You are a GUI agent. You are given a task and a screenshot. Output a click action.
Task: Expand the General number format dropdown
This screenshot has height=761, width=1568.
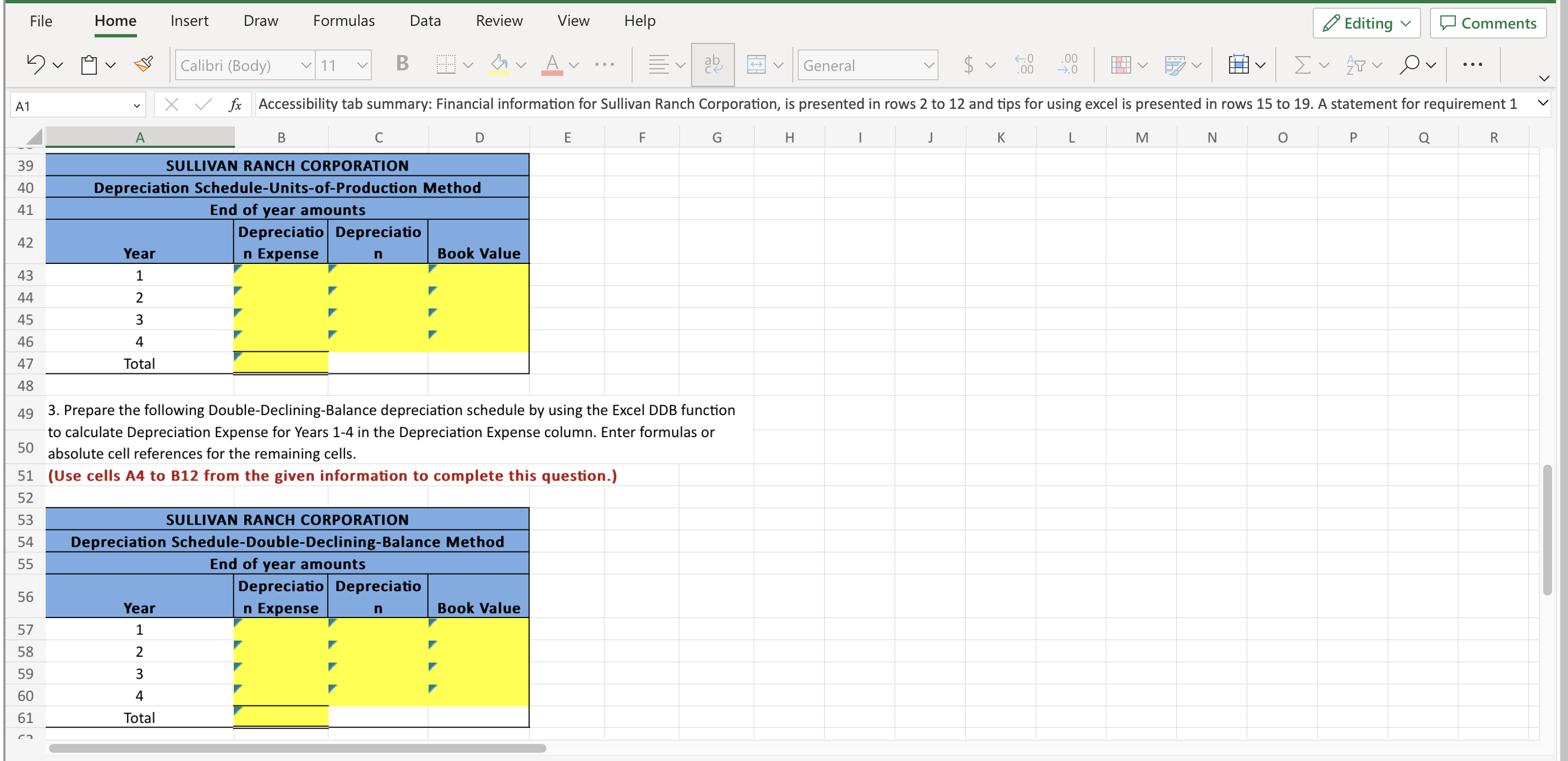pos(928,65)
